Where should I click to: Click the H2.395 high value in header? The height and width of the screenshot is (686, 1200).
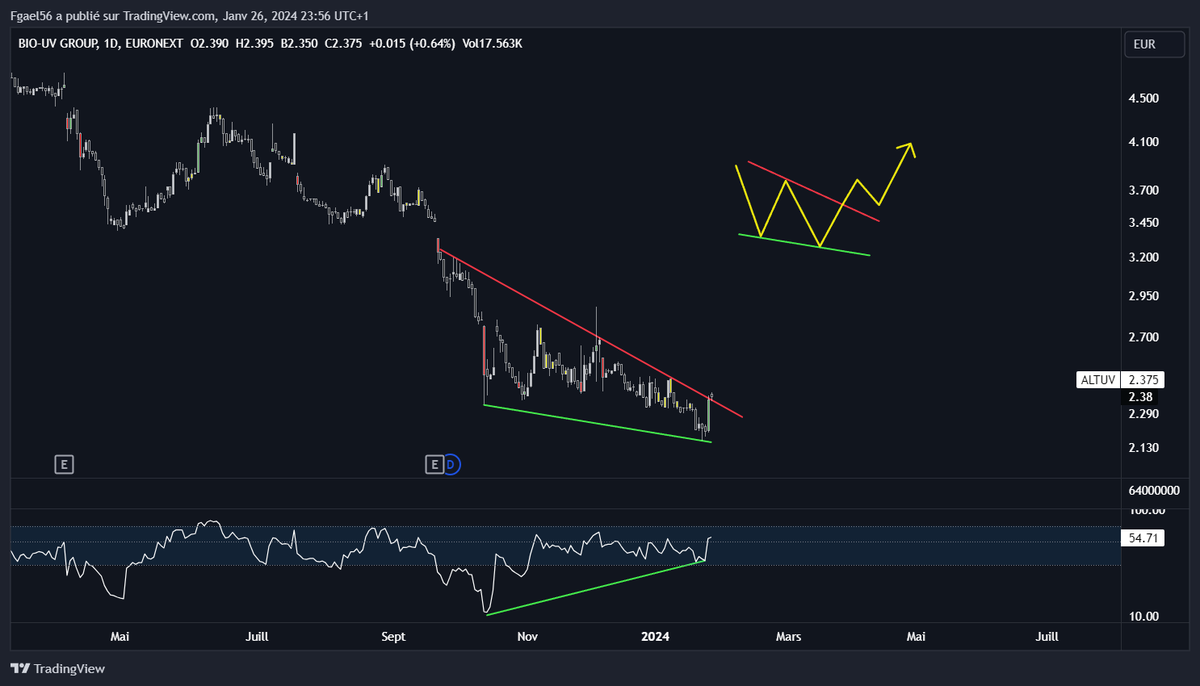click(257, 44)
